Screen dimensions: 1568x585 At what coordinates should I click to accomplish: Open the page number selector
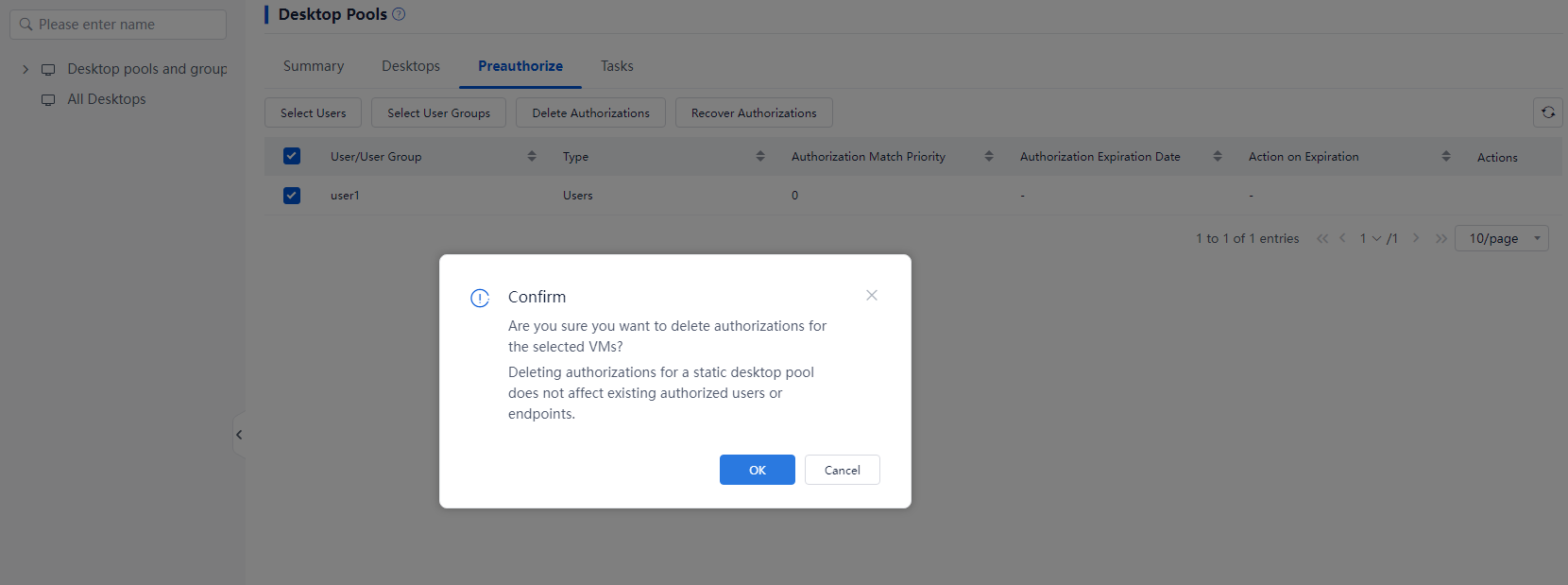coord(1371,238)
